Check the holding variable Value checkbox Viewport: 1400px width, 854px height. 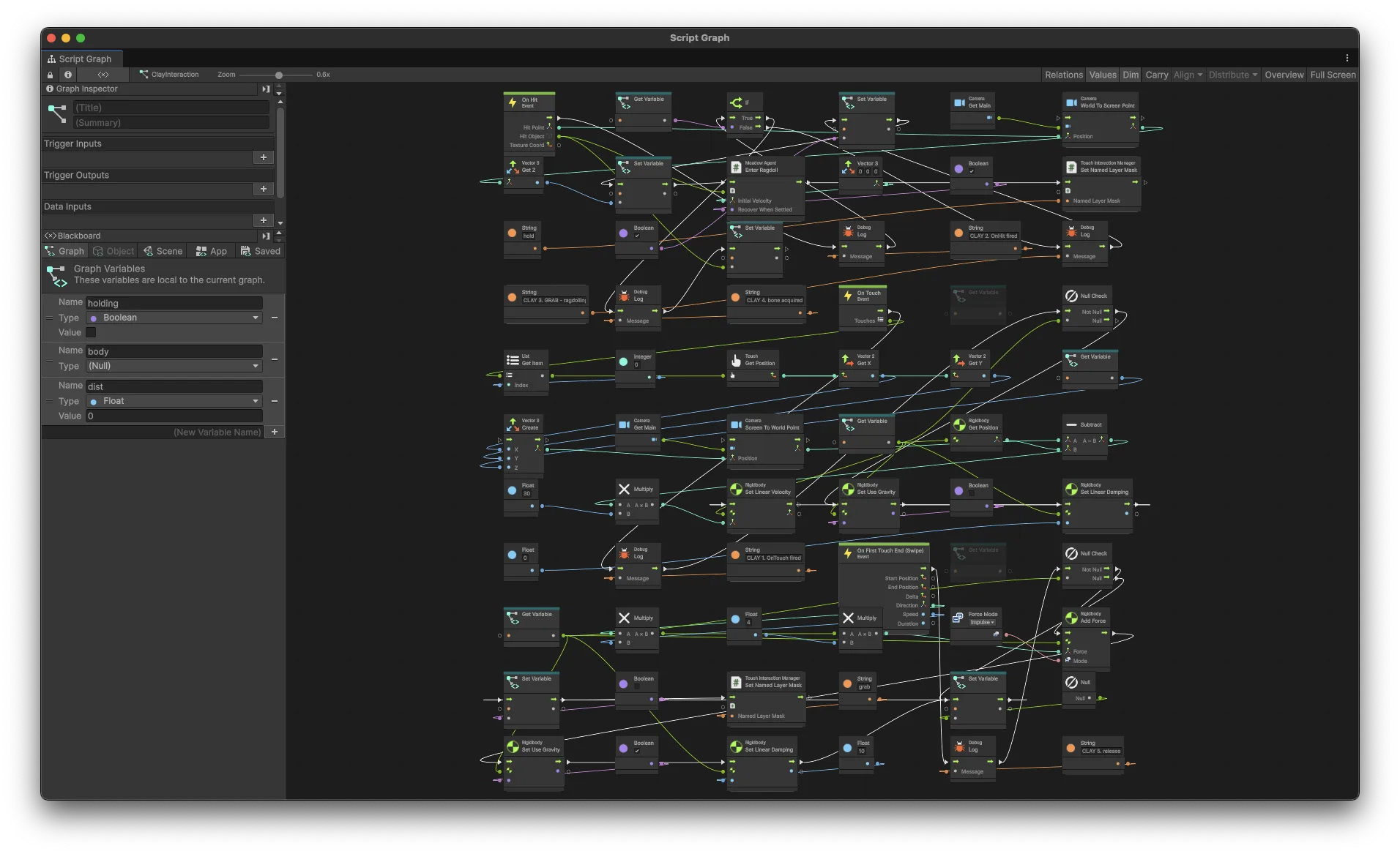click(x=91, y=332)
